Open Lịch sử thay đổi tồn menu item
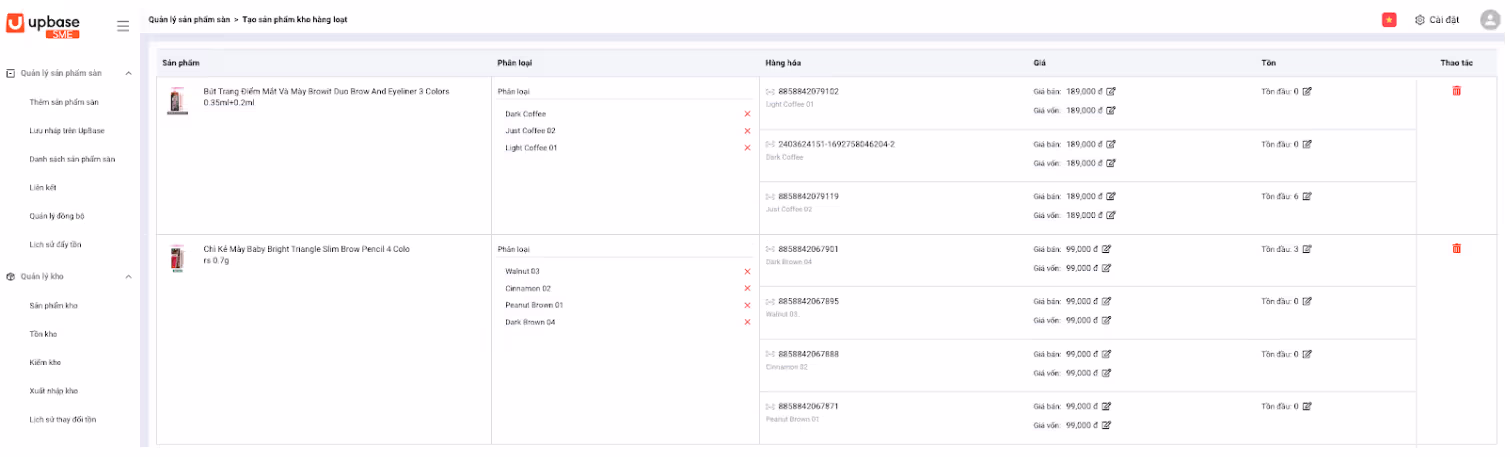 coord(63,419)
